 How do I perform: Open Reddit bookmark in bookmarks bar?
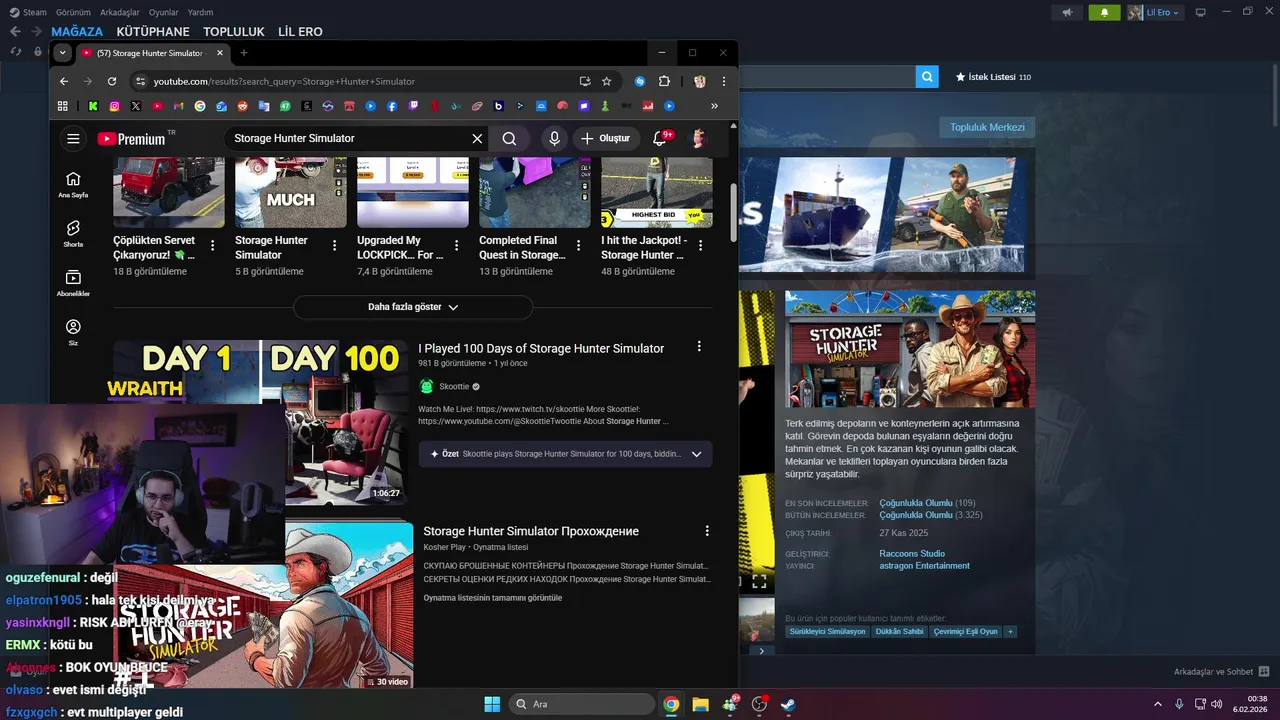pyautogui.click(x=243, y=106)
